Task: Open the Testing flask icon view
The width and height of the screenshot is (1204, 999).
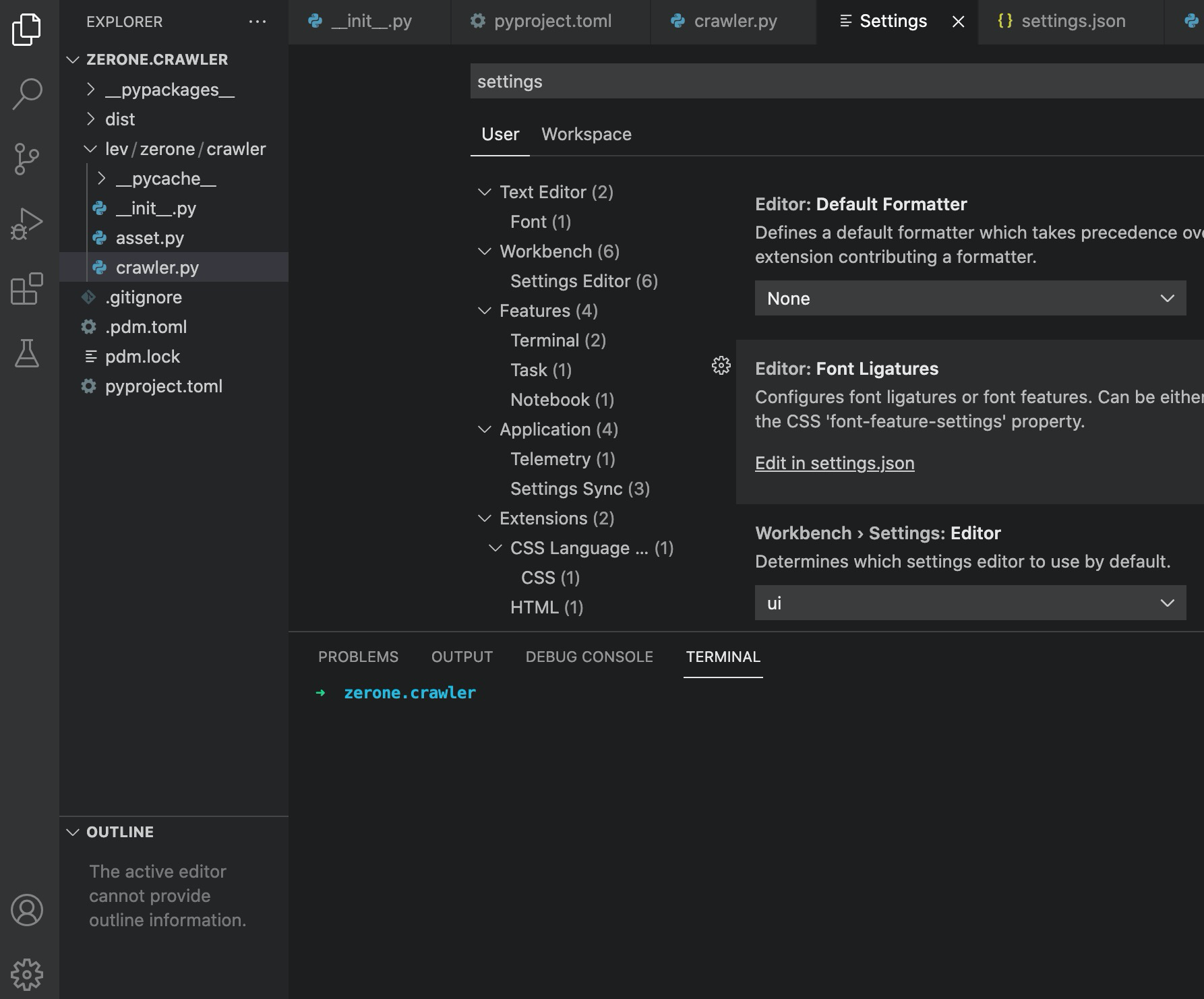Action: tap(27, 353)
